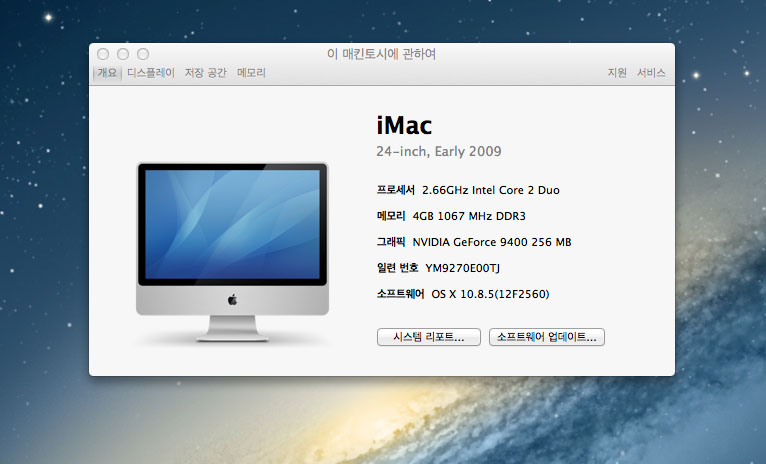Viewport: 766px width, 464px height.
Task: Click the 24-inch, Early 2009 model label
Action: coord(438,152)
